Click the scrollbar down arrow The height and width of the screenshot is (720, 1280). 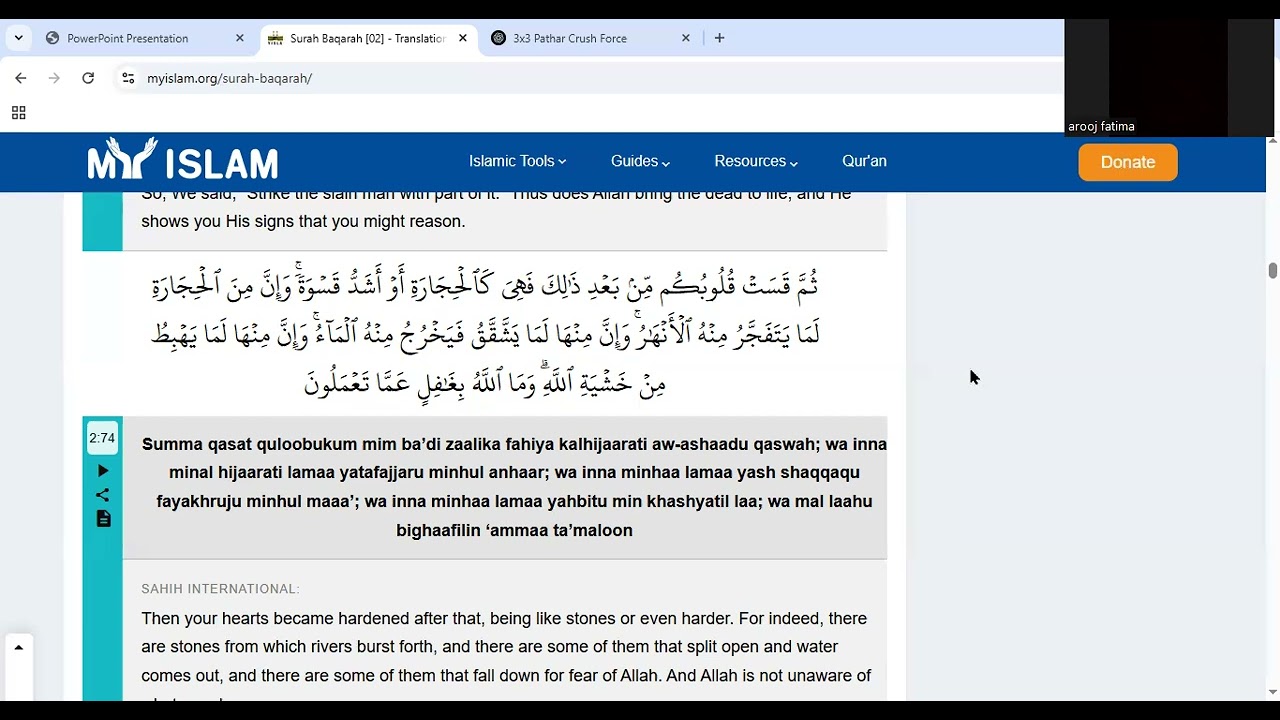click(1272, 692)
